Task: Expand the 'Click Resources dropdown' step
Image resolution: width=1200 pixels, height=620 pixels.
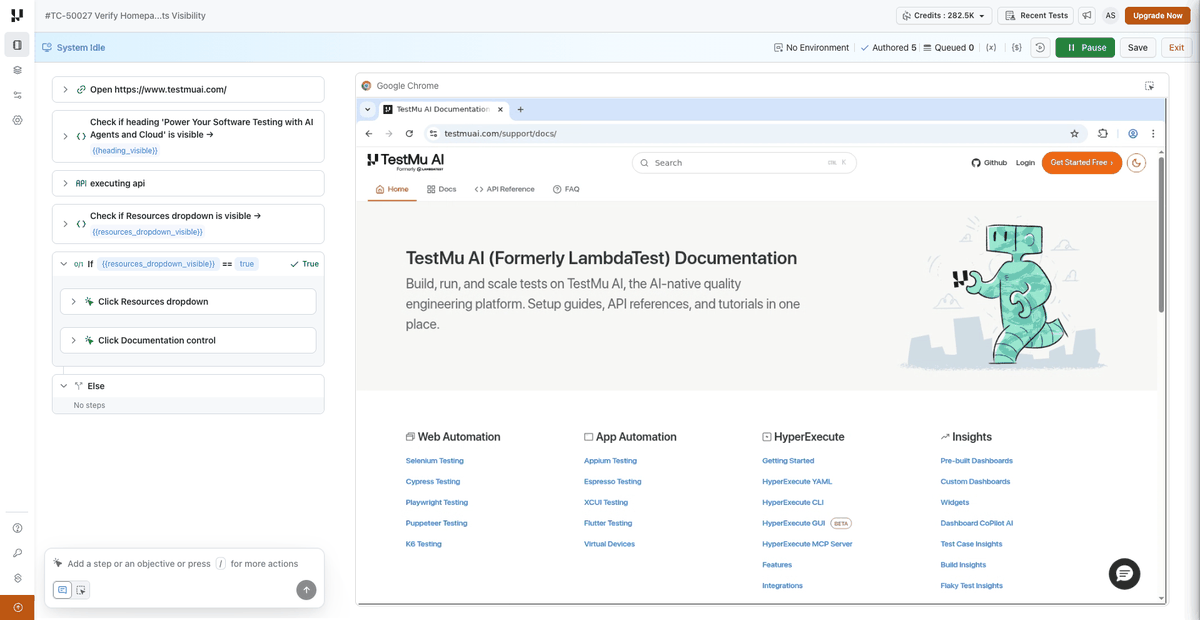Action: [x=74, y=301]
